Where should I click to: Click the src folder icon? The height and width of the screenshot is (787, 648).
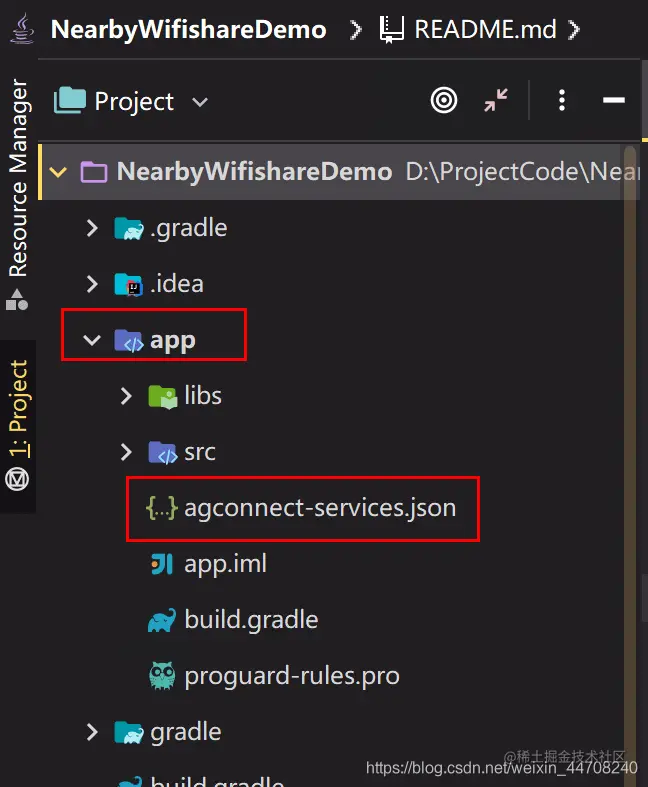pos(163,453)
